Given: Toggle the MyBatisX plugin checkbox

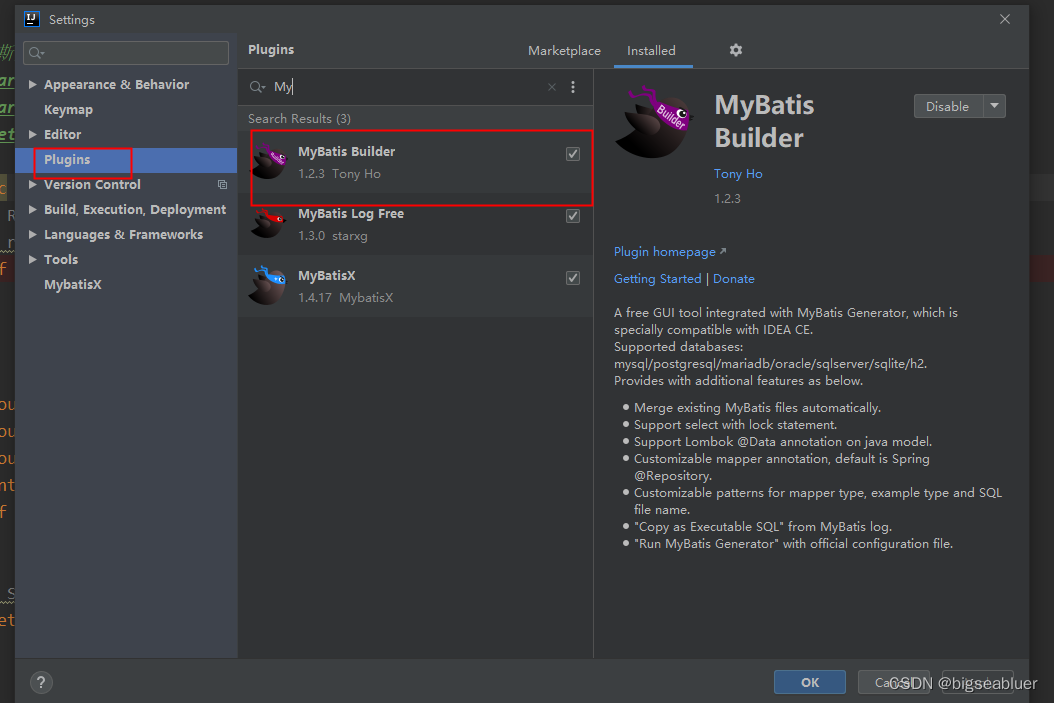Looking at the screenshot, I should point(573,278).
